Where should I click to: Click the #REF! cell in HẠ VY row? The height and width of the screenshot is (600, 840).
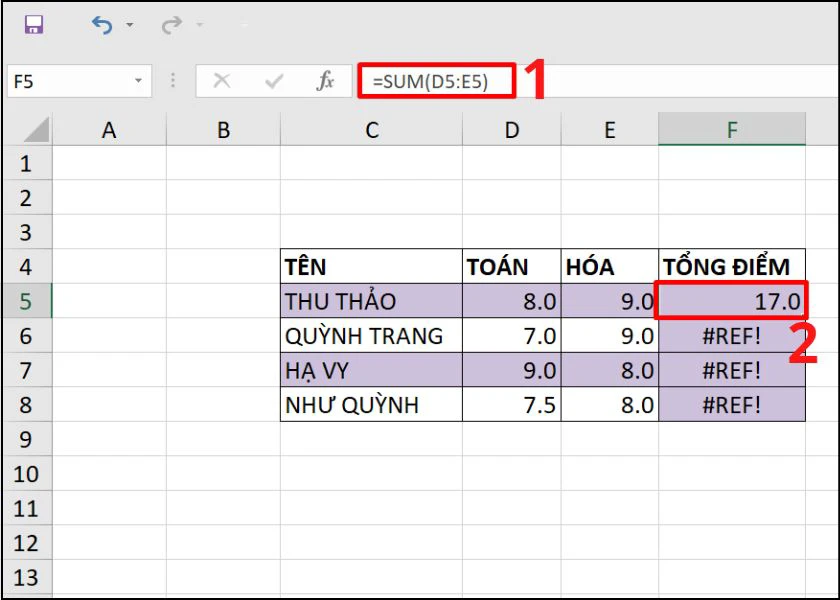pos(732,370)
